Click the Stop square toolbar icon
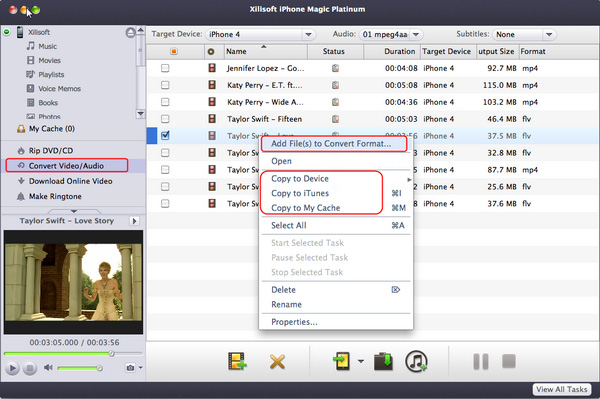 tap(509, 361)
